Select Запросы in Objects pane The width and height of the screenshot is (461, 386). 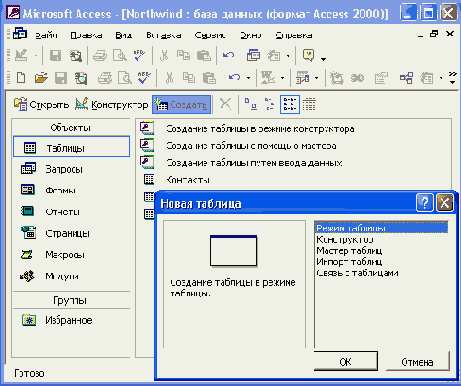64,169
